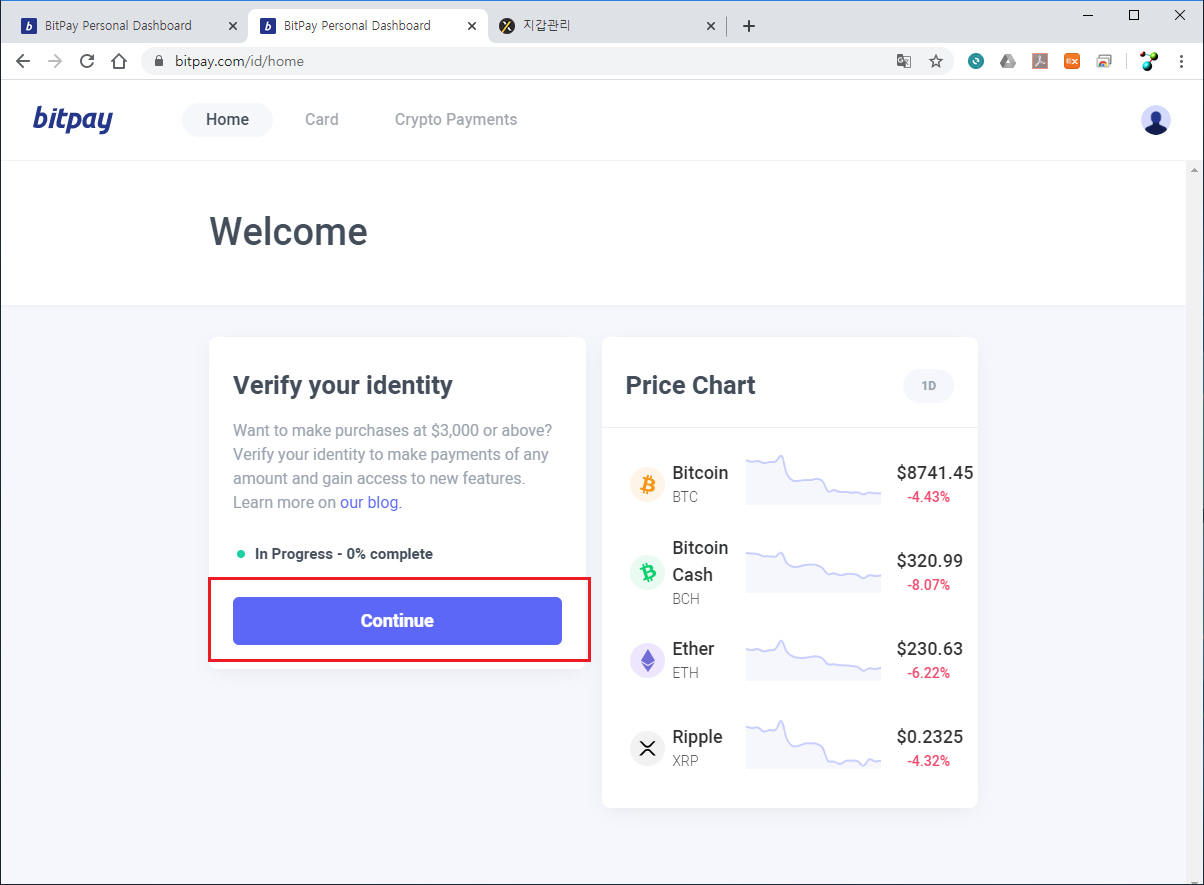Click the Ether price $230.63
This screenshot has width=1204, height=885.
coord(930,649)
